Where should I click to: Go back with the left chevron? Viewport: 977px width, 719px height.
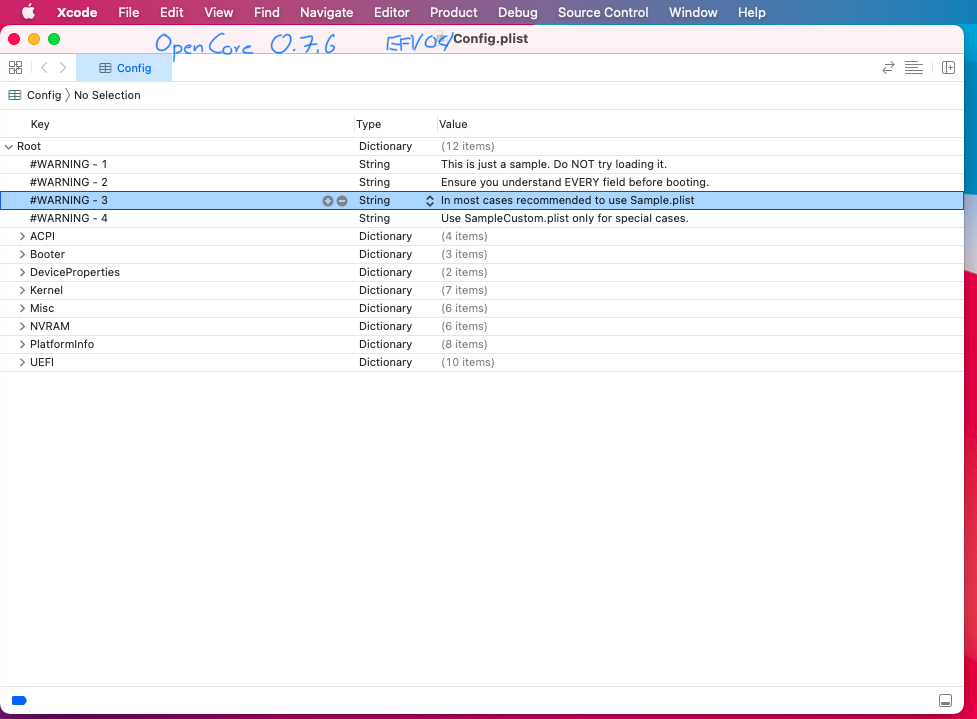(44, 67)
